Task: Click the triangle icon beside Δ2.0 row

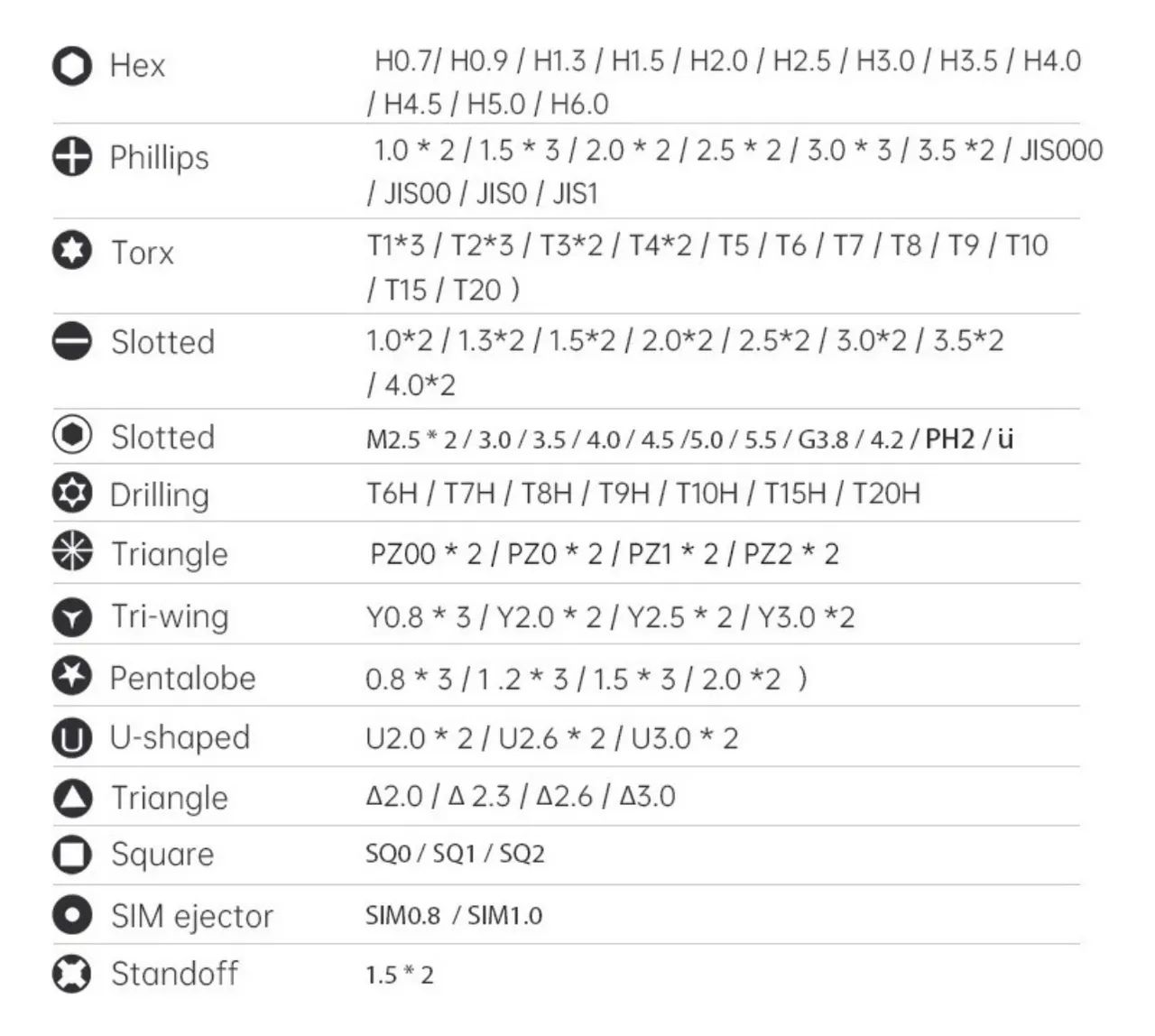Action: [x=72, y=798]
